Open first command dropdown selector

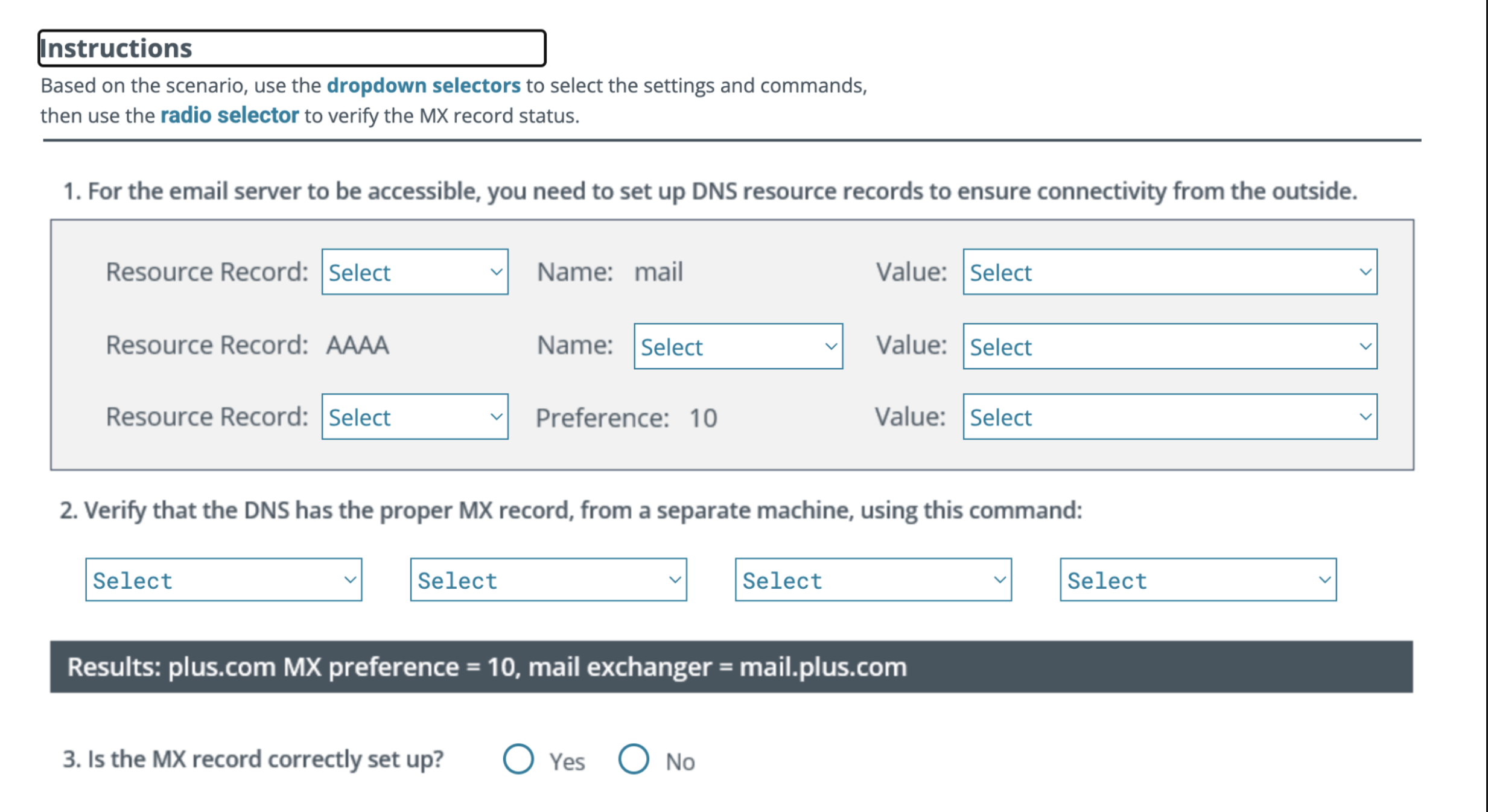click(x=223, y=580)
